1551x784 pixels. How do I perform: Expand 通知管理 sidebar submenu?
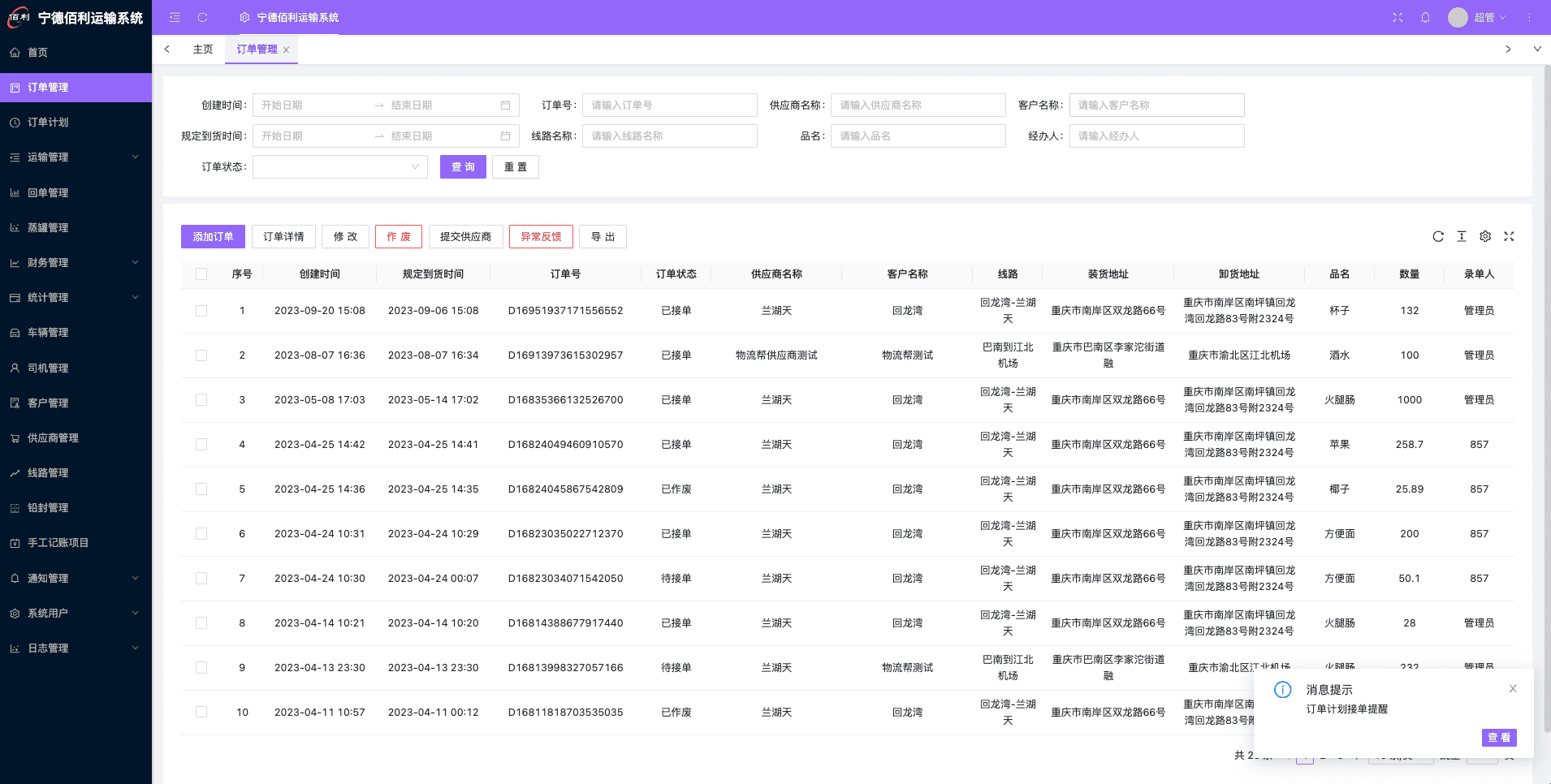pyautogui.click(x=76, y=578)
